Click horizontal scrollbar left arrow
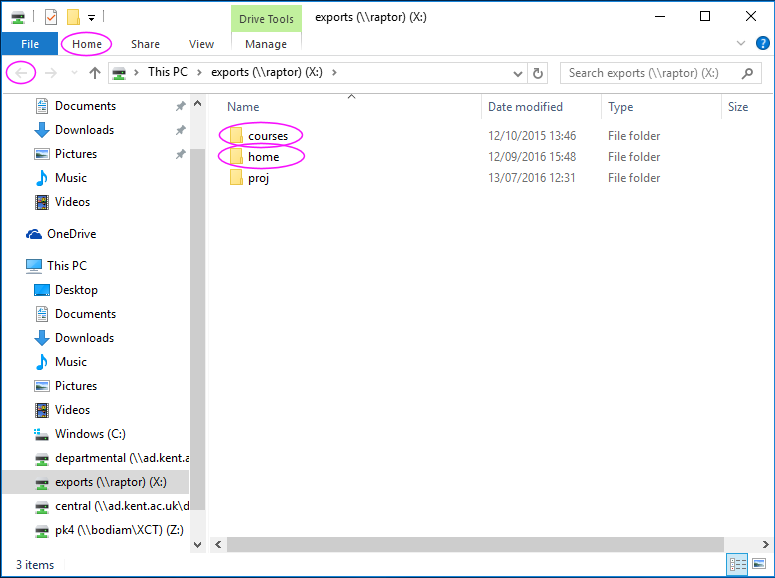 (218, 544)
